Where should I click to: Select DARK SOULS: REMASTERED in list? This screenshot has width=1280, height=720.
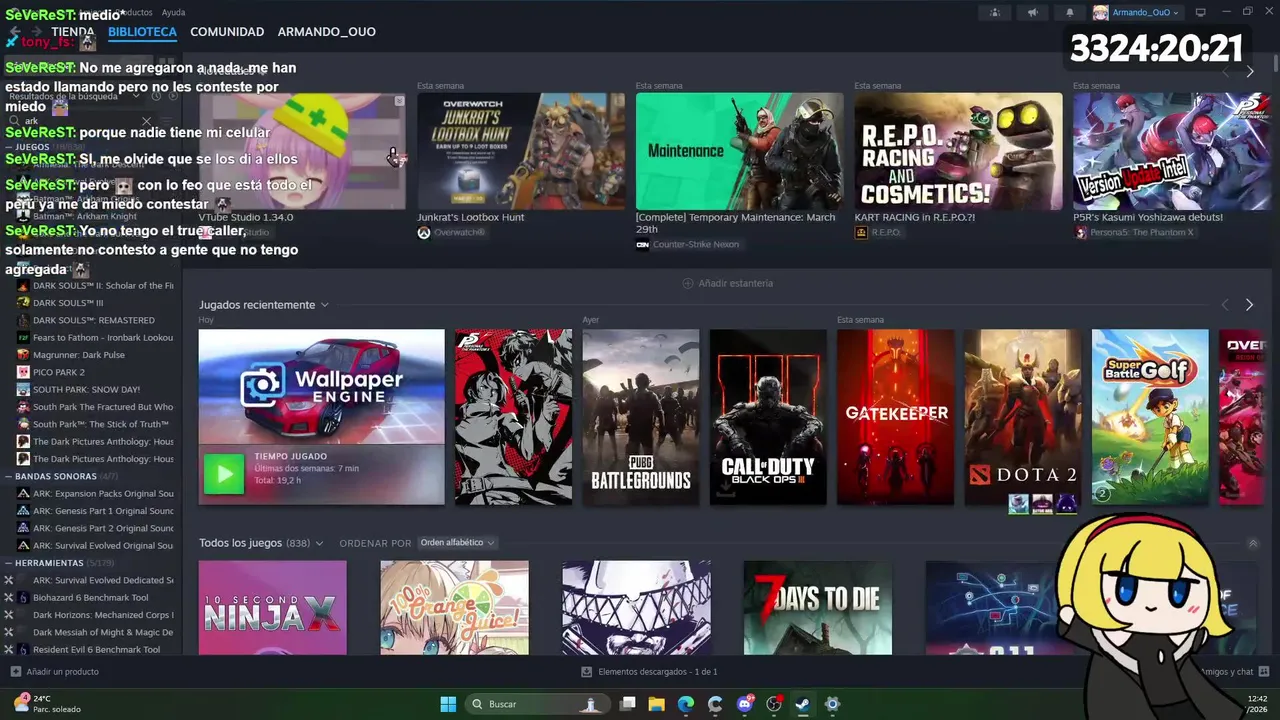pyautogui.click(x=94, y=320)
